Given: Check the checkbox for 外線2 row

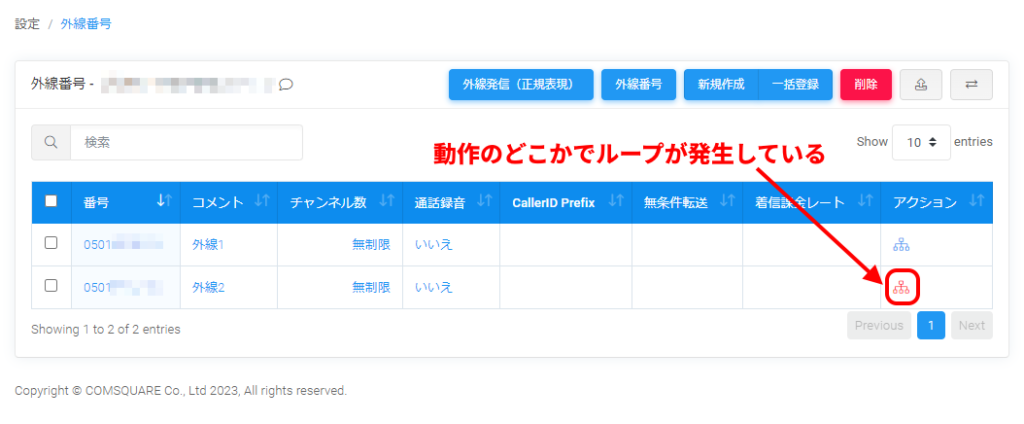Looking at the screenshot, I should click(52, 287).
